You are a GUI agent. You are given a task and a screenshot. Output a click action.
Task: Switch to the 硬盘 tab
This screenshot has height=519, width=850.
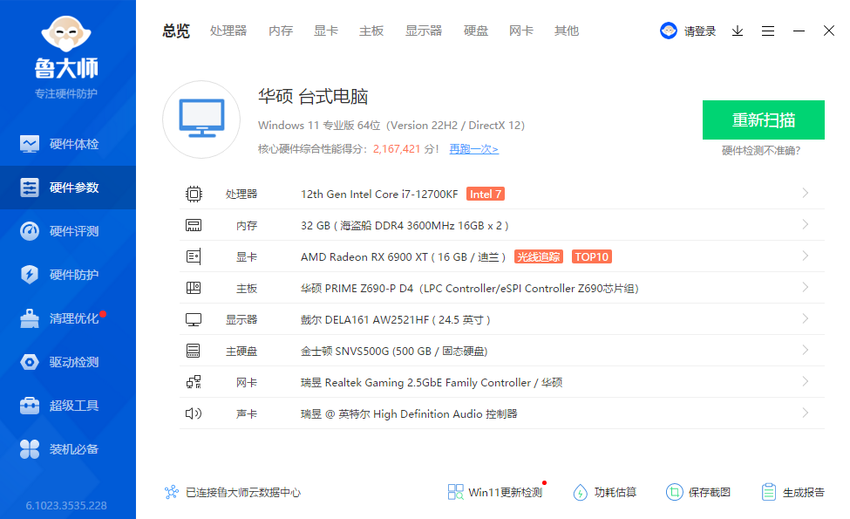click(x=475, y=31)
